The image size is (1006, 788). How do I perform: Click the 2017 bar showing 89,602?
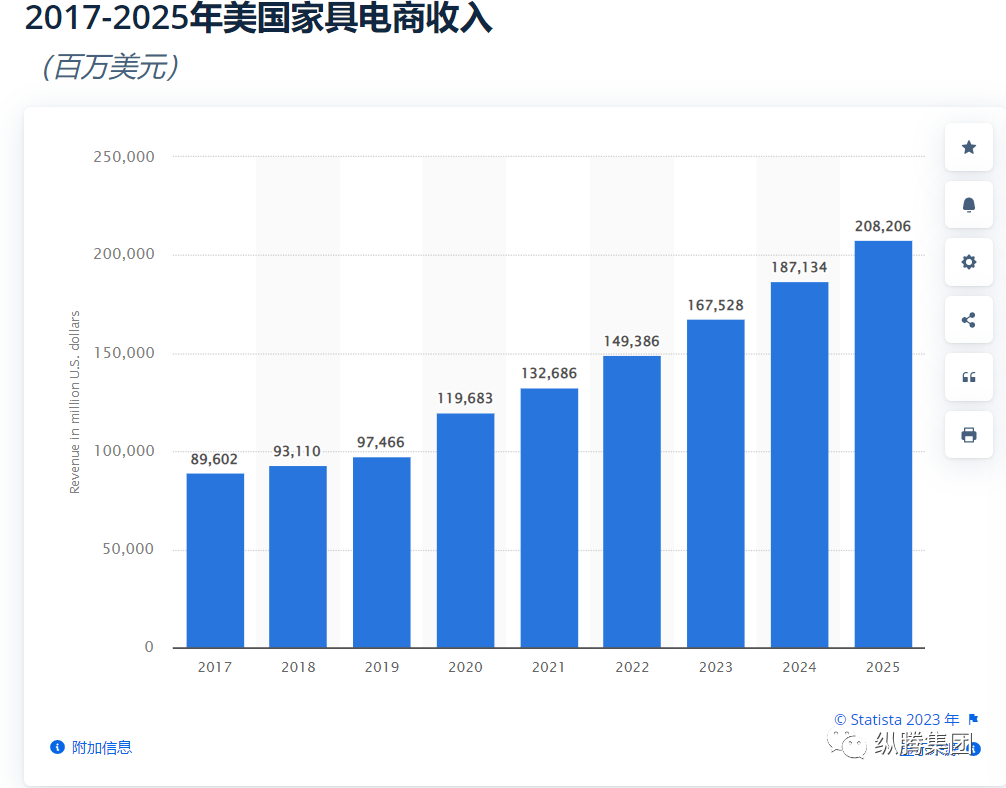click(x=215, y=560)
